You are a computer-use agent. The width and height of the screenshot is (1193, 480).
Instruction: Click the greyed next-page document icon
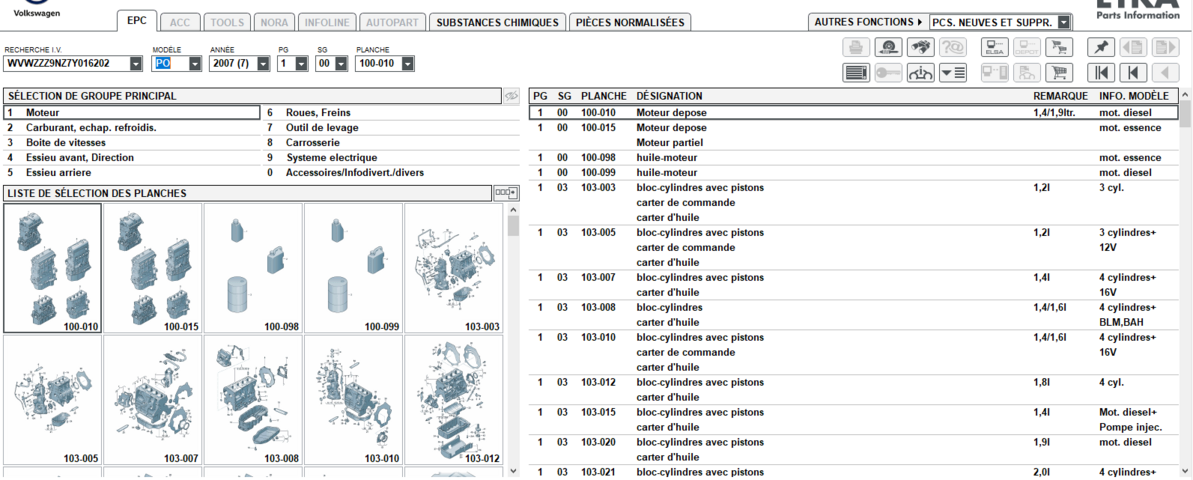pos(1165,47)
